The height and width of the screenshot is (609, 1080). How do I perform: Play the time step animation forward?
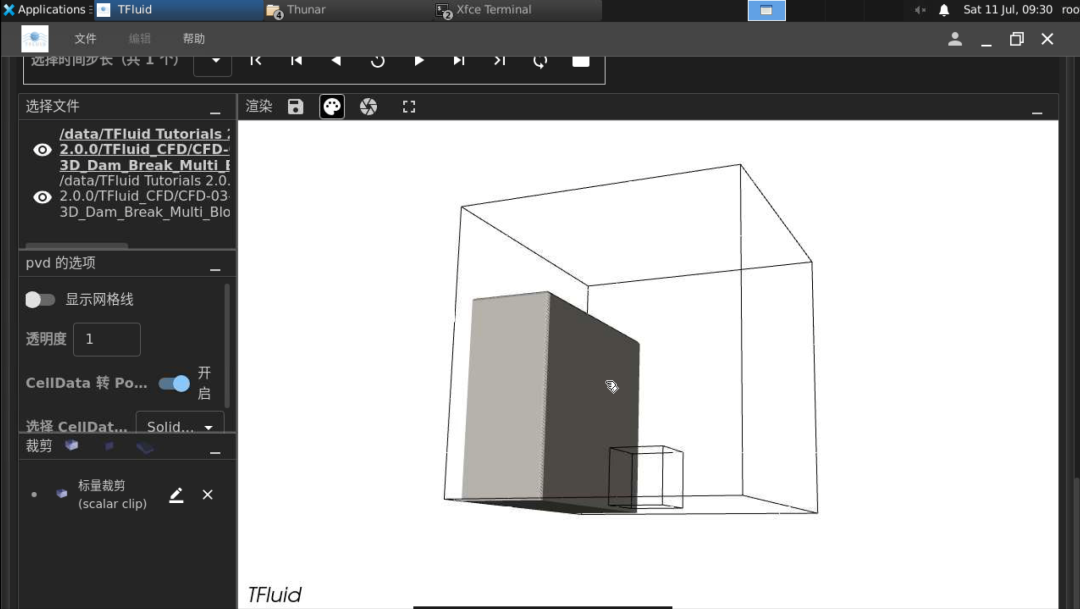[x=418, y=61]
